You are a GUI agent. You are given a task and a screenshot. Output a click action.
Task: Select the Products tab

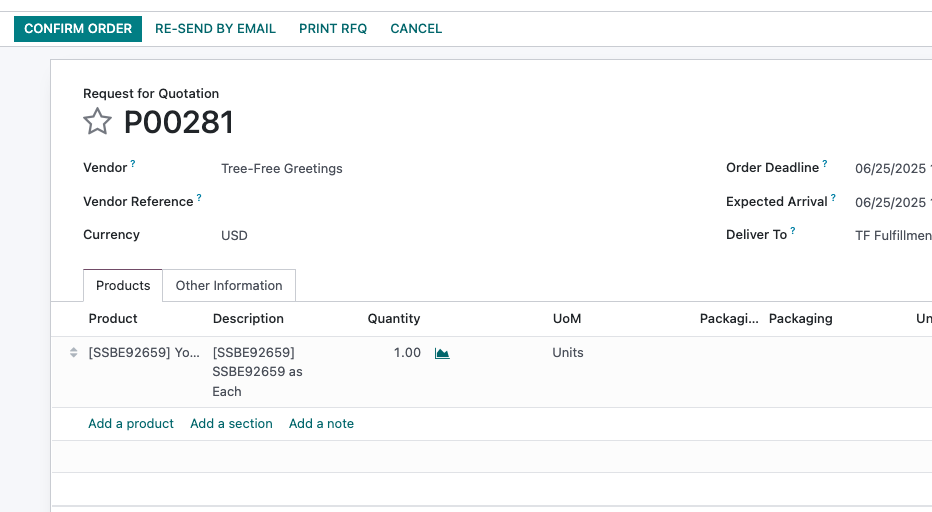point(123,285)
